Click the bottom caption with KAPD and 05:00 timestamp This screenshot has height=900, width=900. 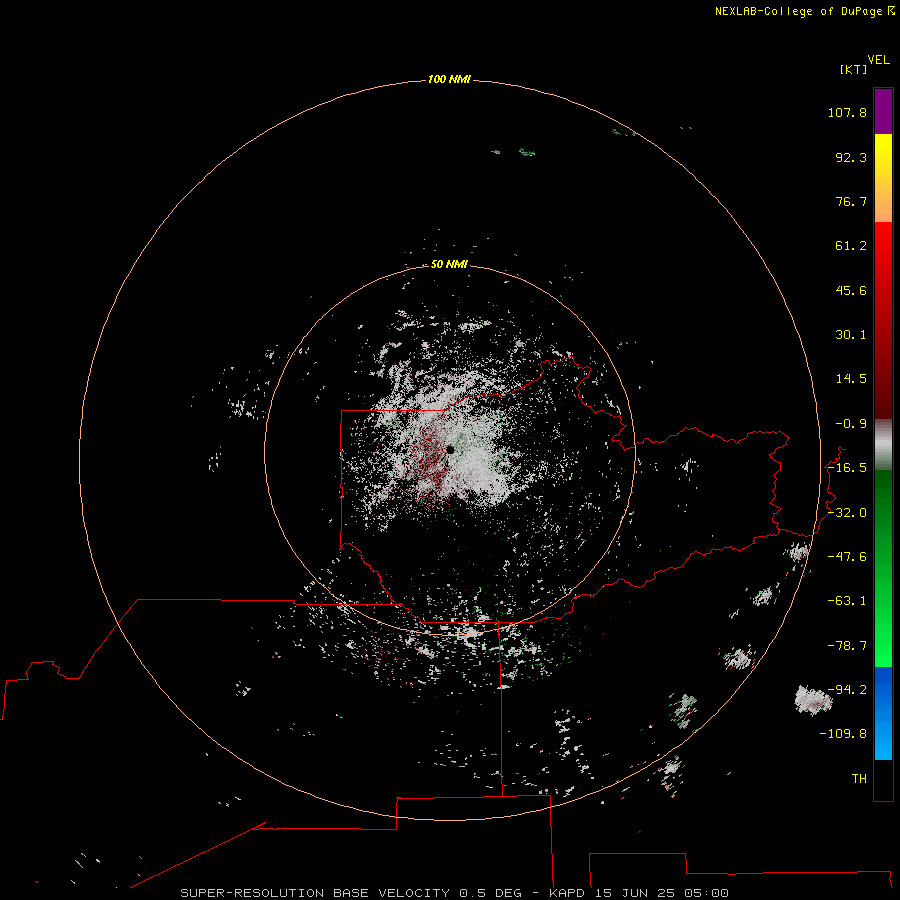(455, 893)
